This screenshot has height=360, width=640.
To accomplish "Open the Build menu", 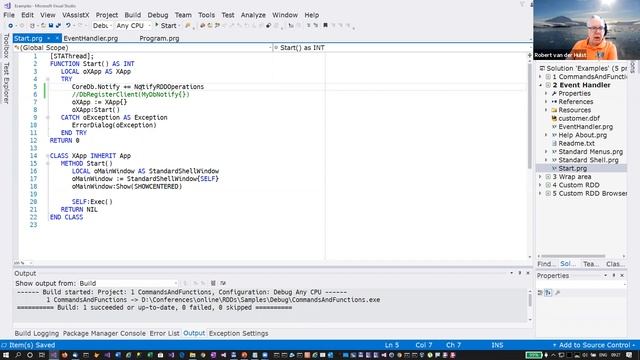I will (x=133, y=15).
